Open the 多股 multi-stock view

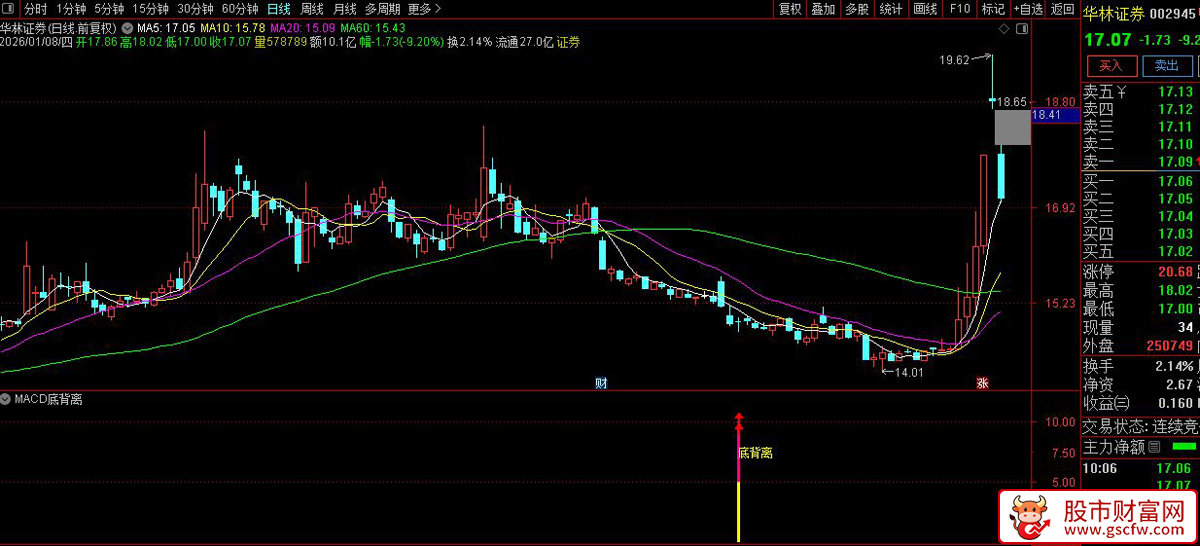857,9
